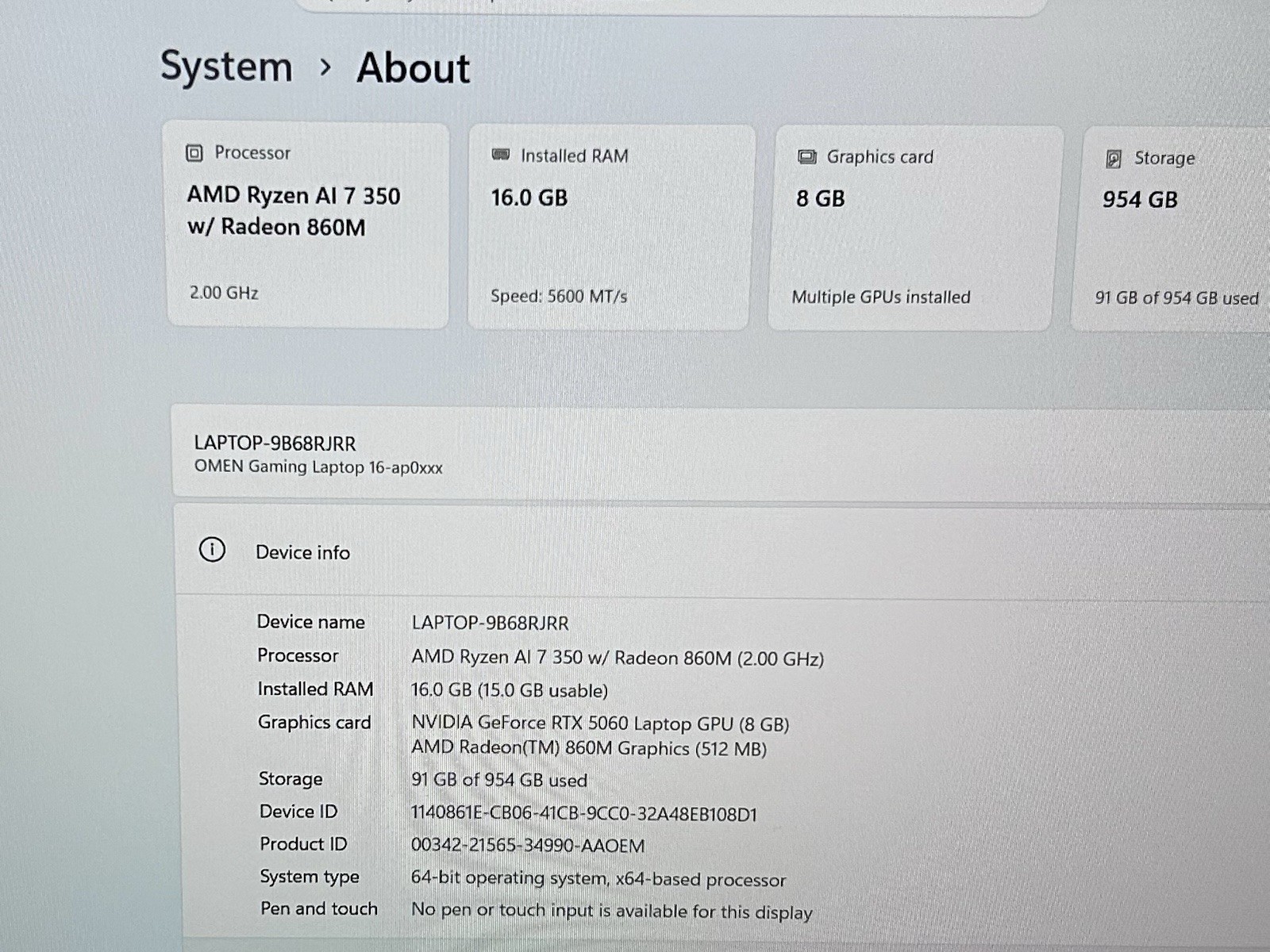Click the 2.00 GHz speed in Processor card

(x=224, y=293)
